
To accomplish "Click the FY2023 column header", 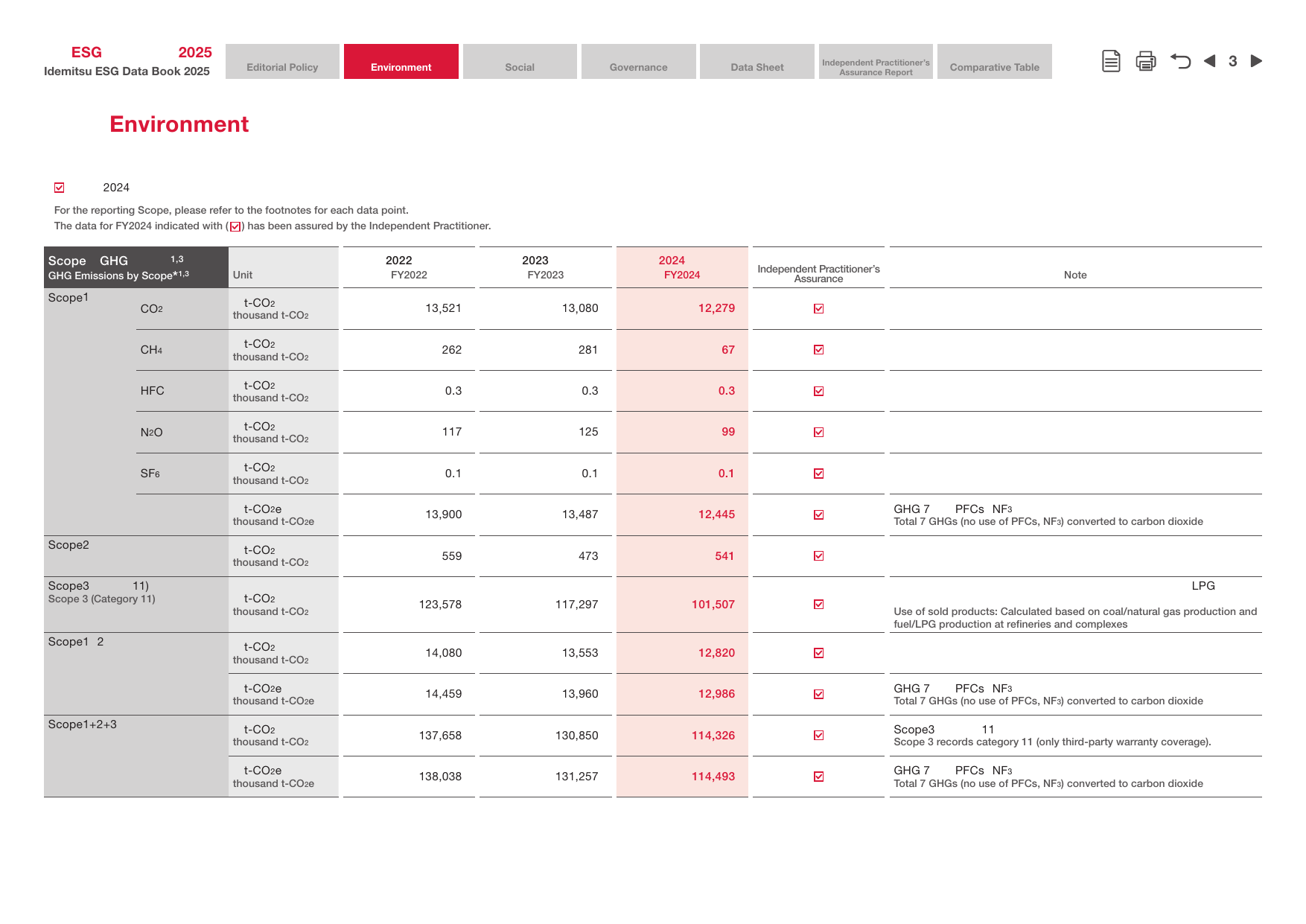I will point(546,267).
